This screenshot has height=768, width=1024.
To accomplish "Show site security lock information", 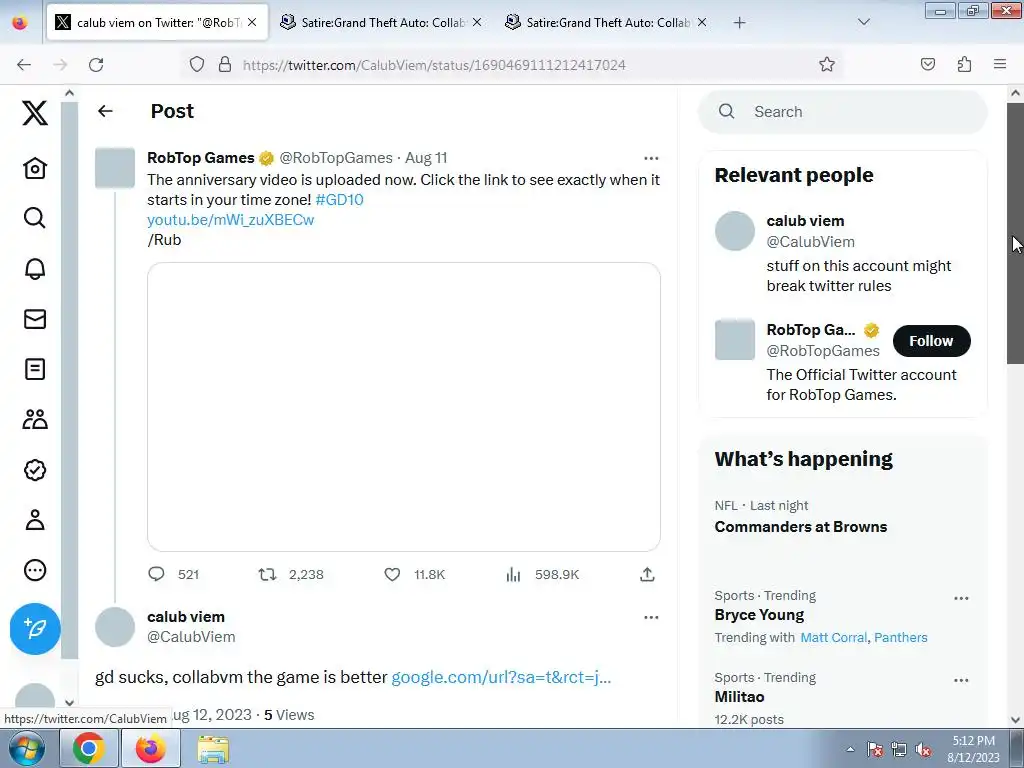I will coord(225,64).
